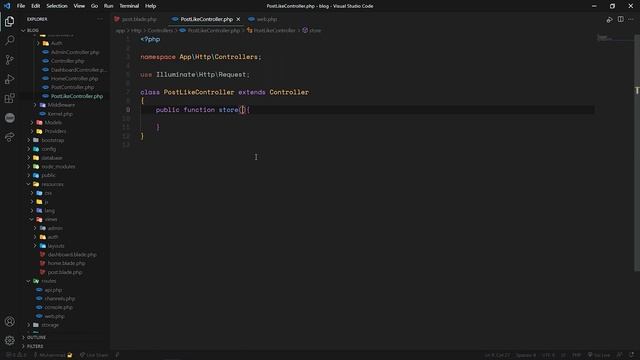Open the View menu
The image size is (640, 360).
(x=79, y=6)
